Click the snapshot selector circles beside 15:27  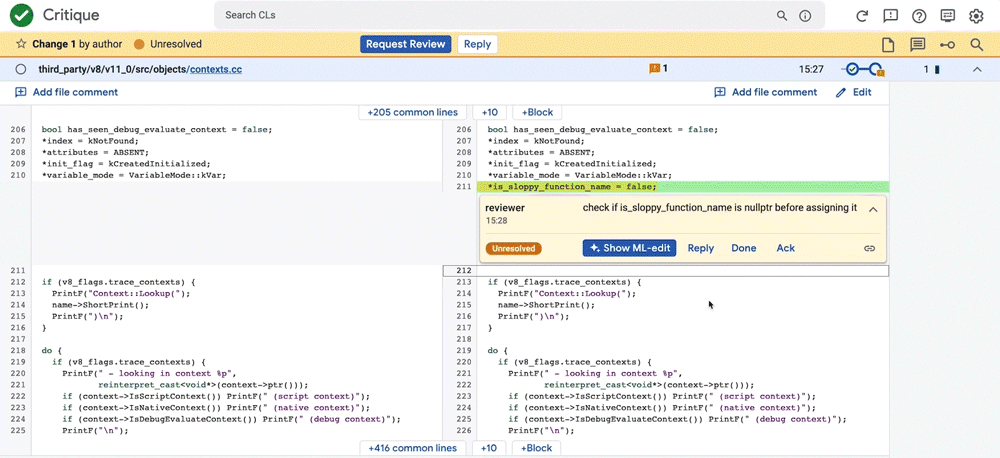coord(862,69)
